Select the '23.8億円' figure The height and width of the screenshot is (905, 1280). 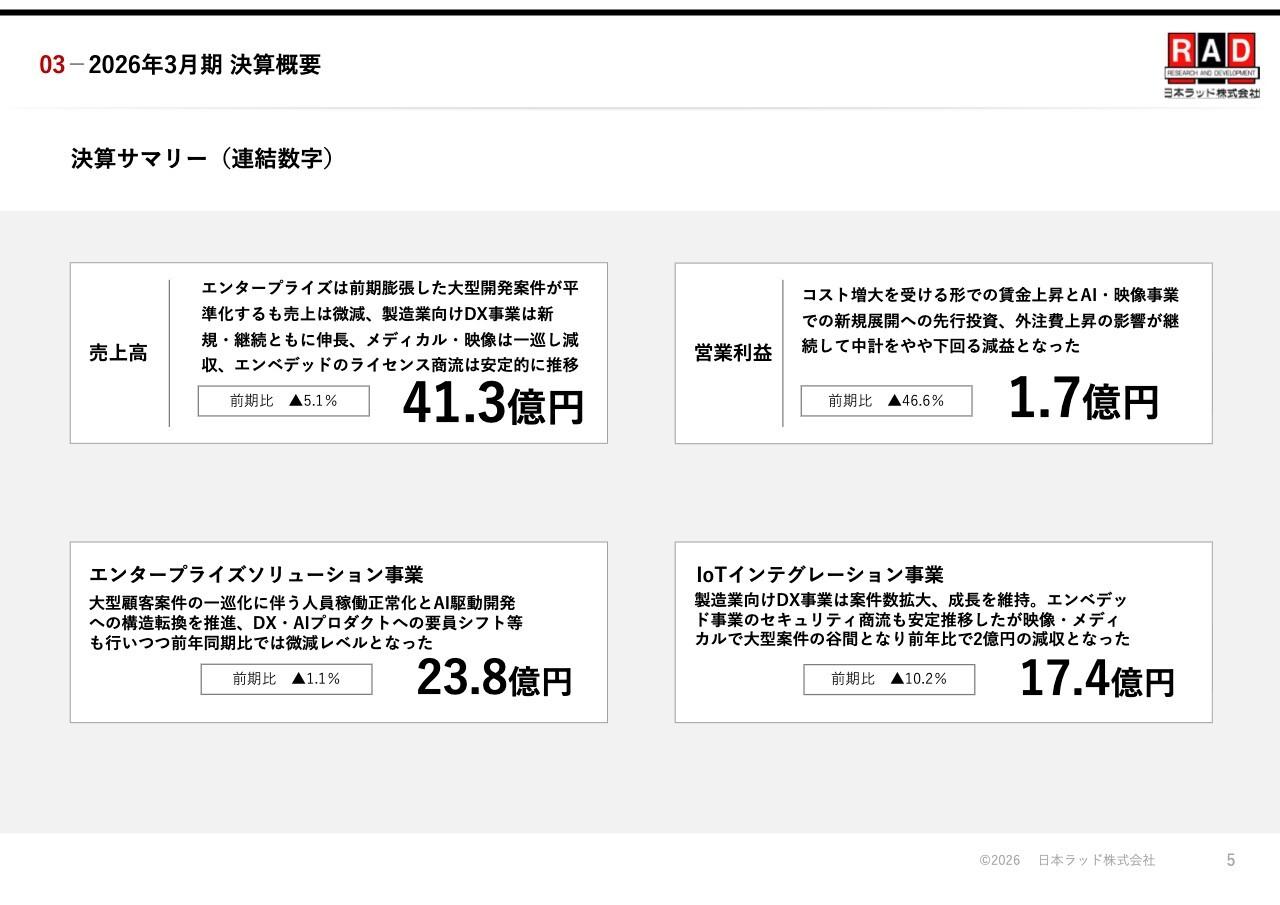click(x=494, y=678)
